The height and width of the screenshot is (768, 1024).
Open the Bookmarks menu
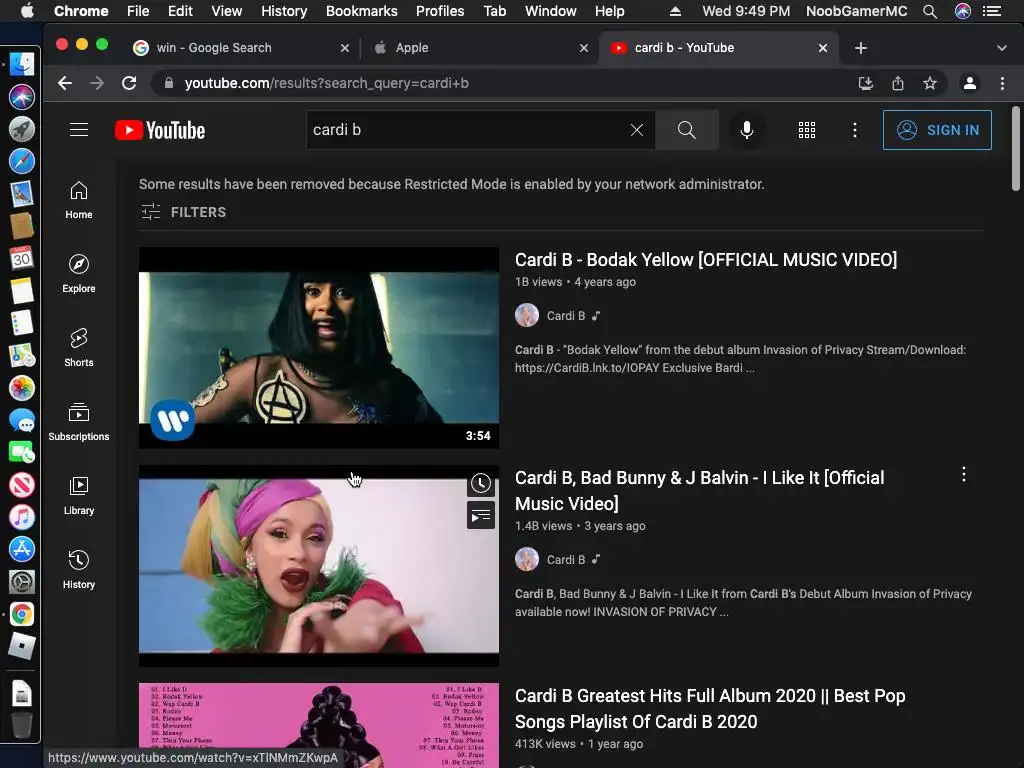point(362,11)
